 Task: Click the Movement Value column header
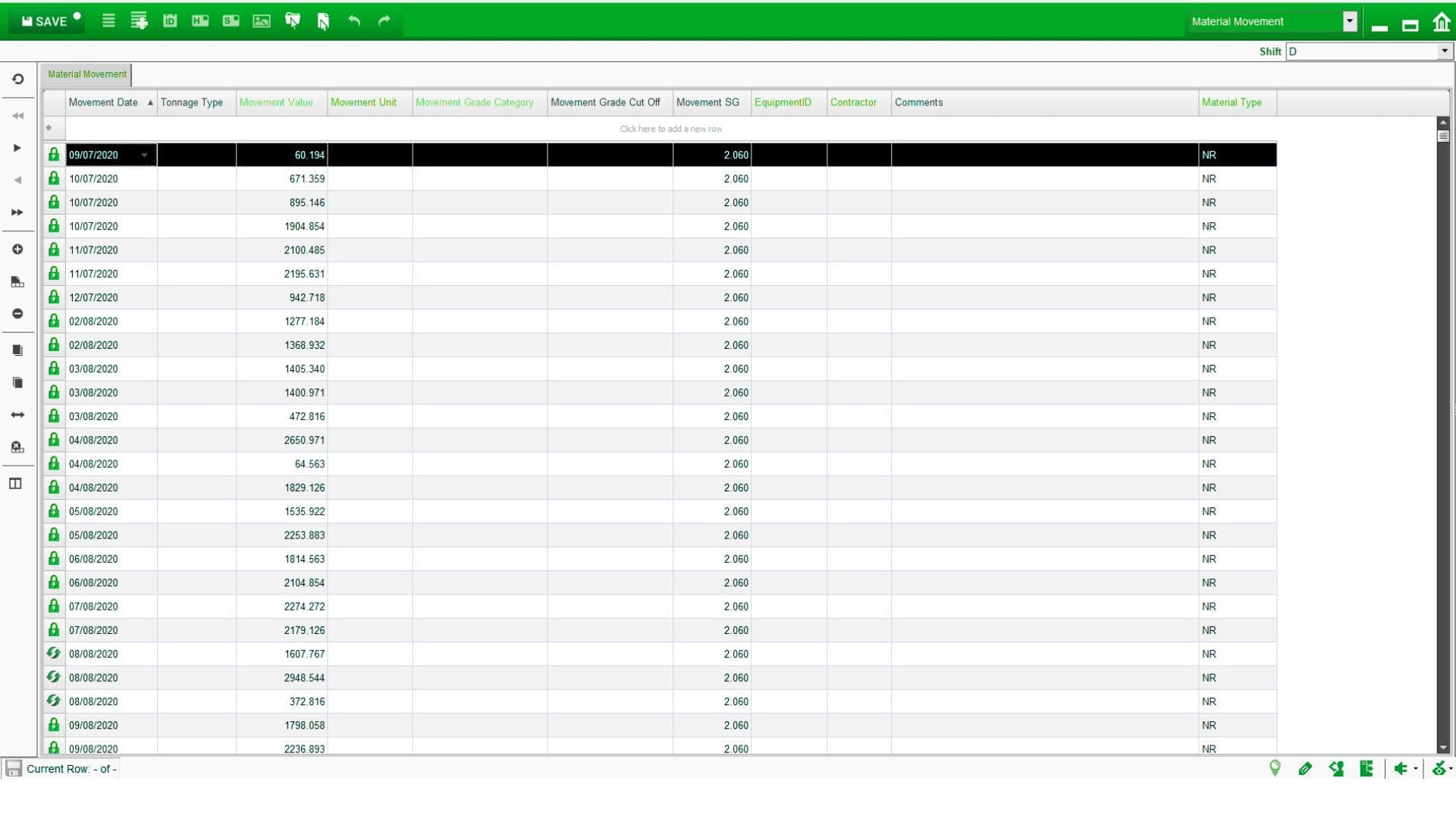pyautogui.click(x=281, y=102)
